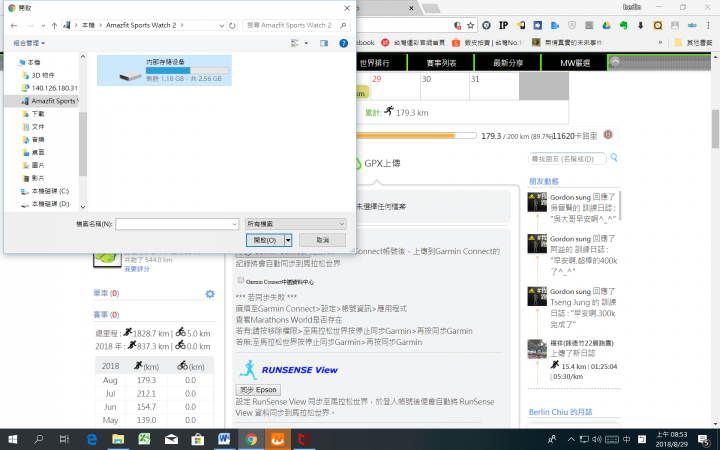Open the recent locations dropdown arrow
The width and height of the screenshot is (720, 450).
(x=43, y=26)
